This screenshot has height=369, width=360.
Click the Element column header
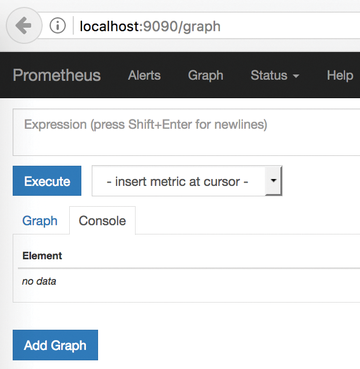coord(42,256)
